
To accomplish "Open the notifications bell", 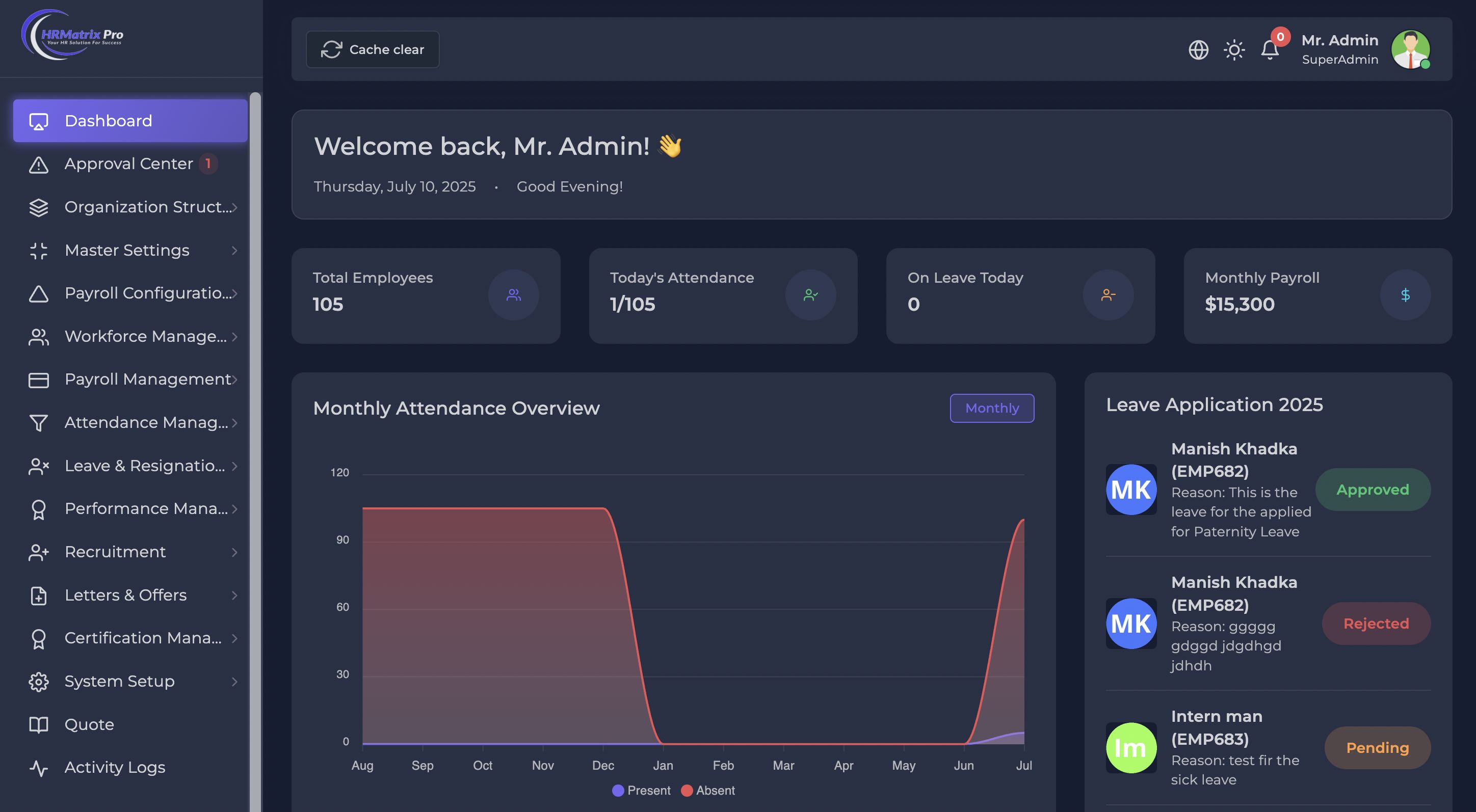I will coord(1270,50).
